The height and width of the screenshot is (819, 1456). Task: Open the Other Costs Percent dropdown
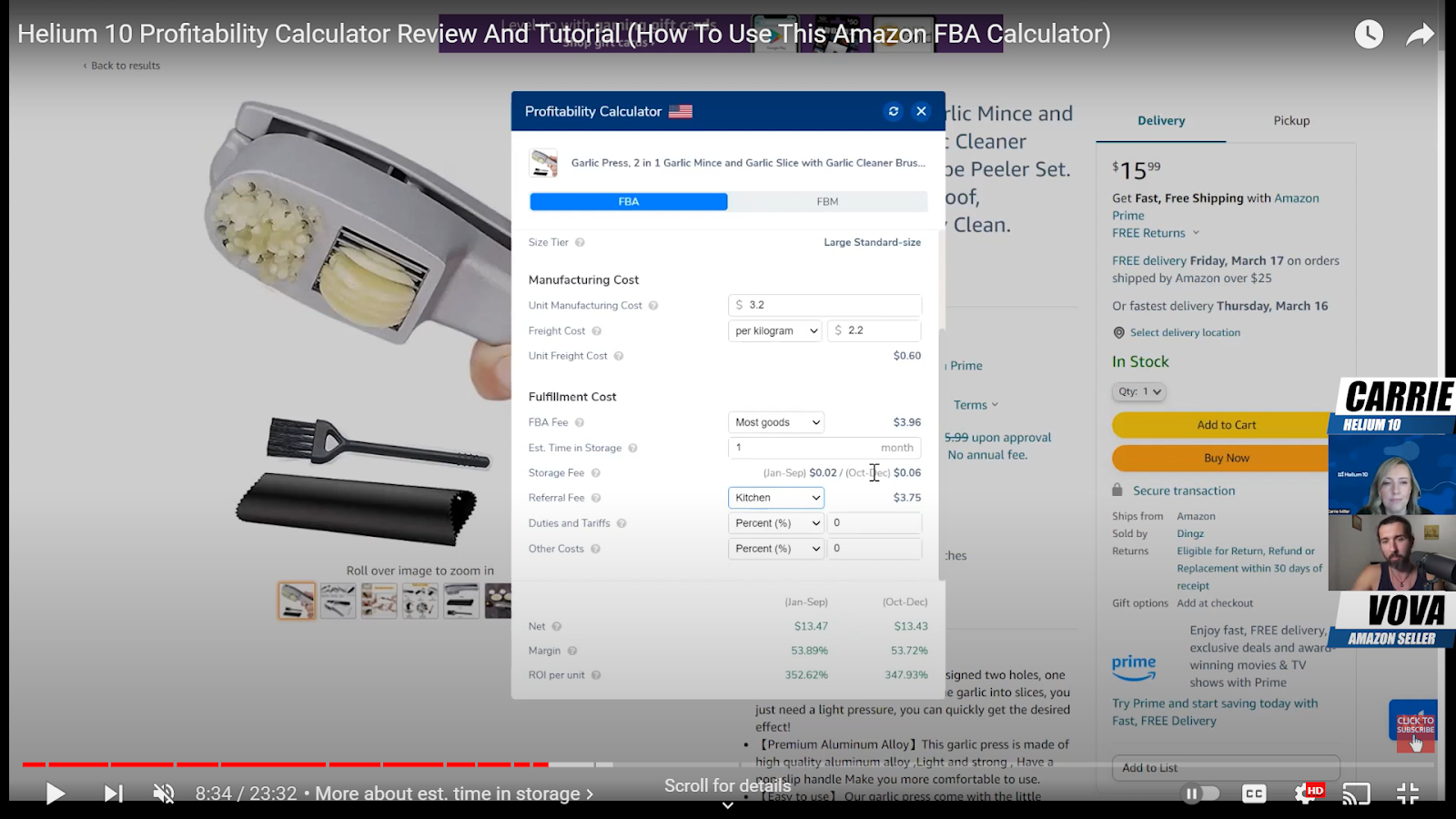[x=776, y=549]
